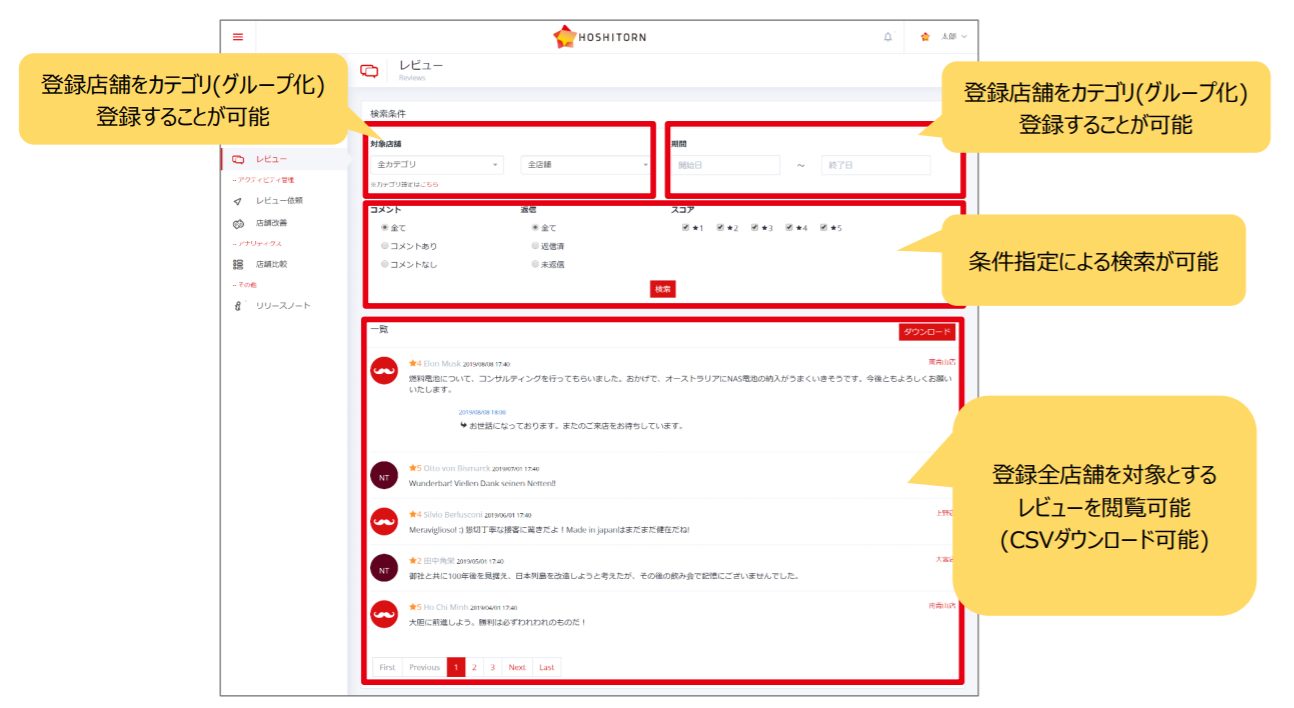Click the リリースノート sidebar icon
This screenshot has width=1294, height=708.
[238, 306]
